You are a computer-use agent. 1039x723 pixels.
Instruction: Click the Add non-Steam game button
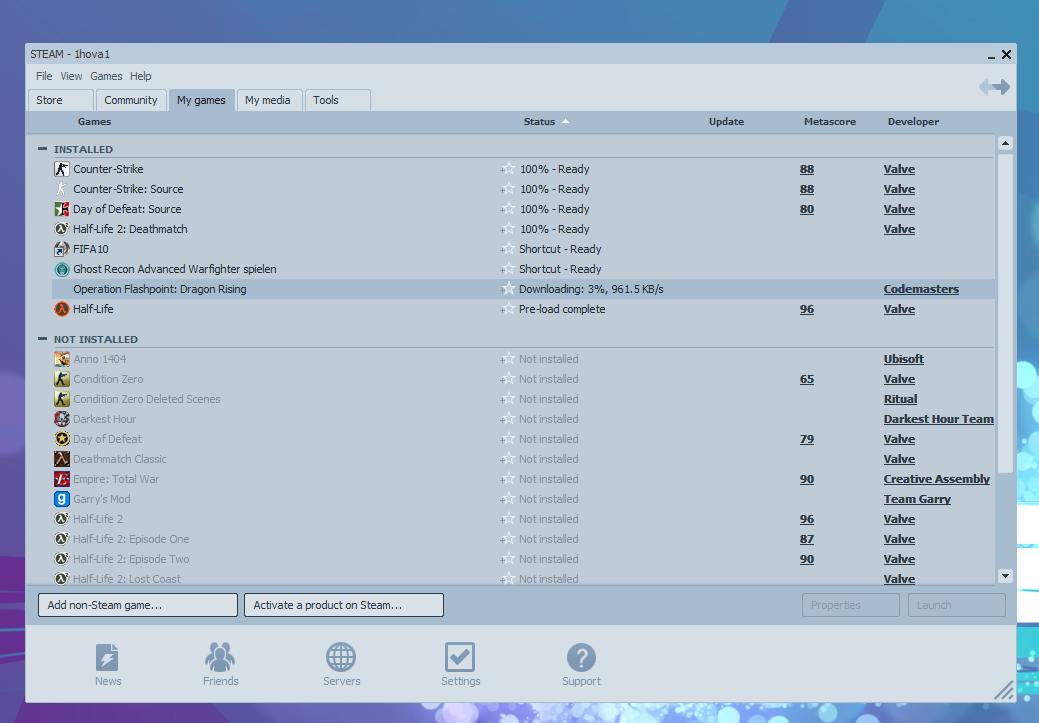click(138, 605)
